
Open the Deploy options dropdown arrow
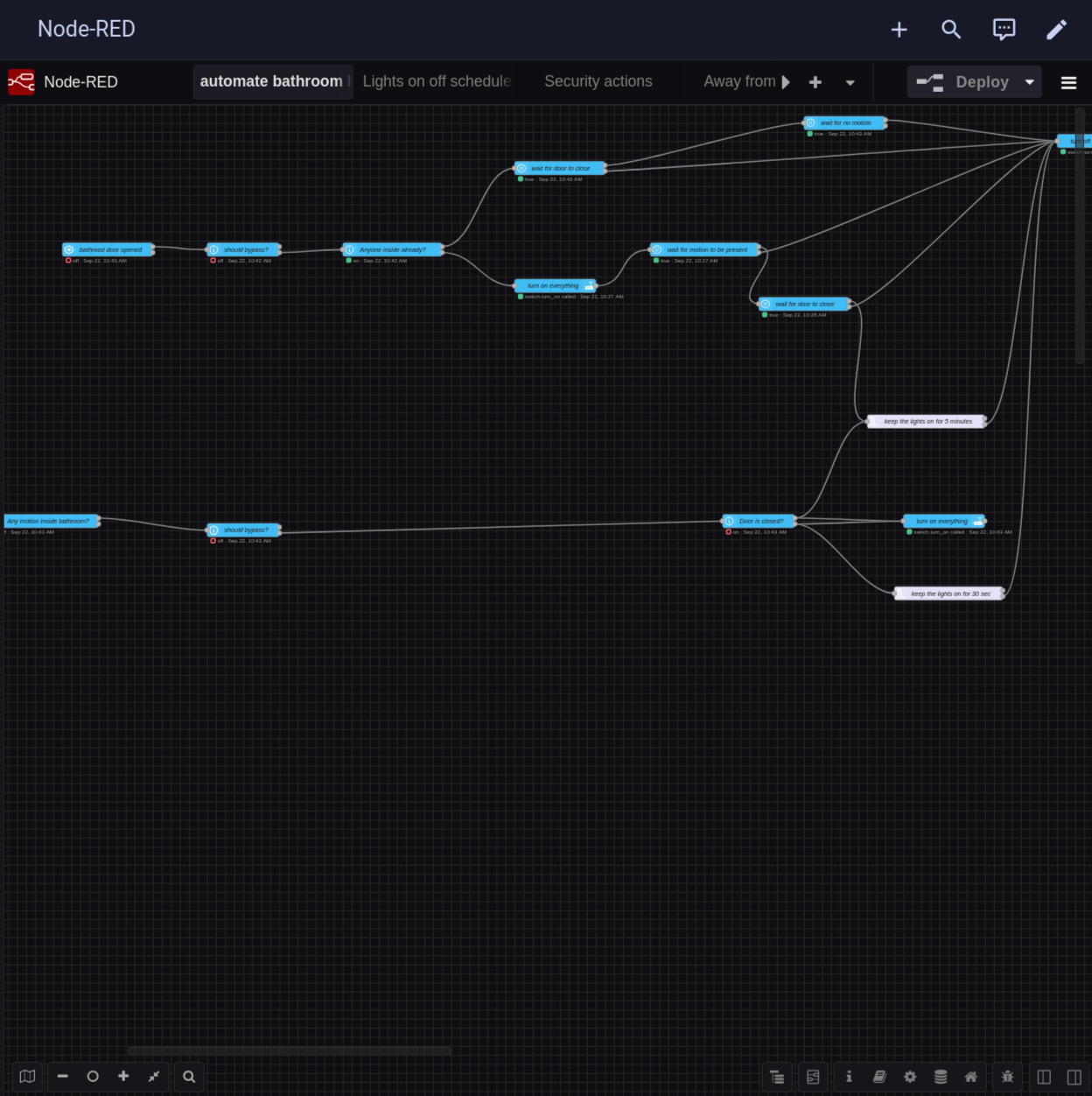tap(1030, 82)
